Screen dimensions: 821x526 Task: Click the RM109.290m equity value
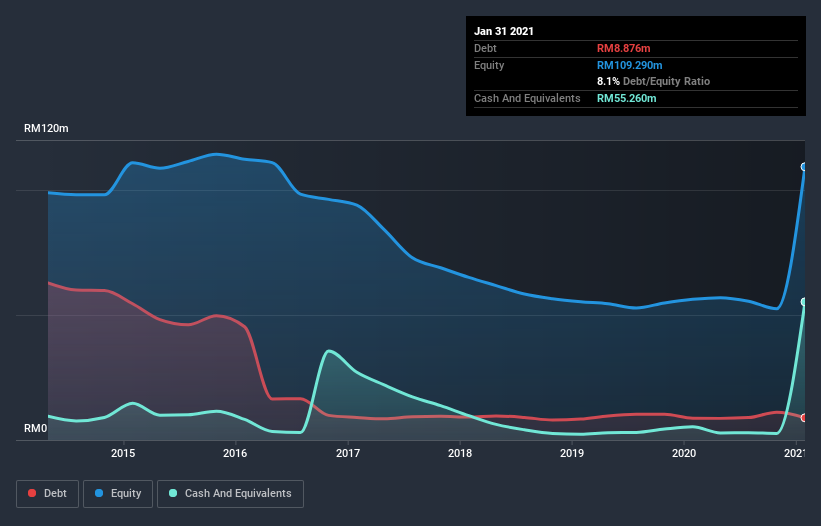pyautogui.click(x=629, y=65)
